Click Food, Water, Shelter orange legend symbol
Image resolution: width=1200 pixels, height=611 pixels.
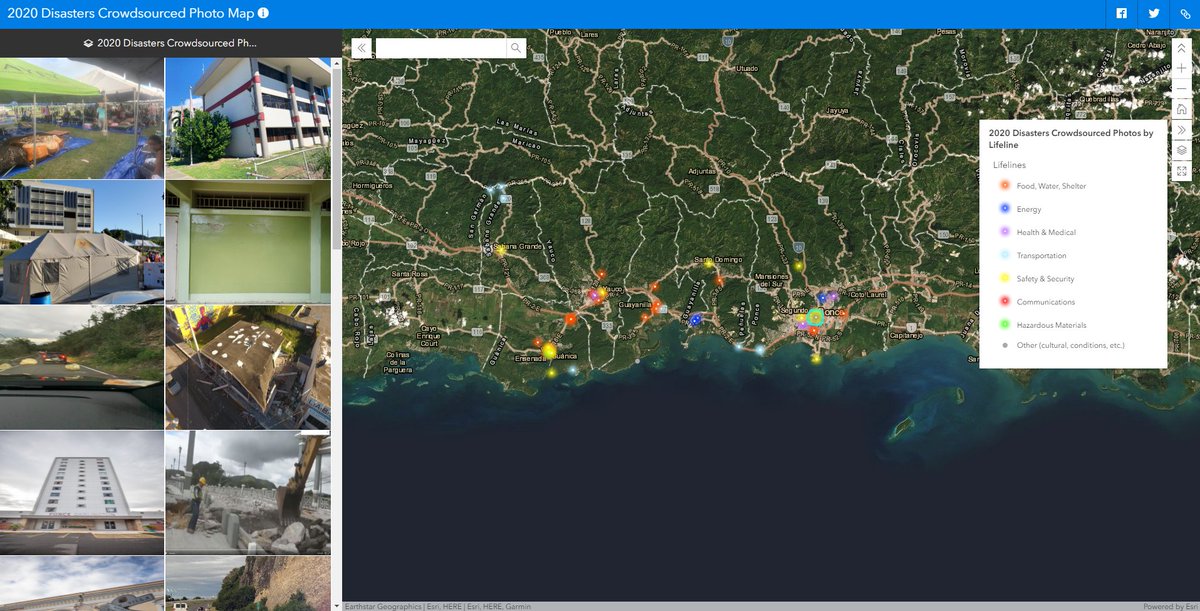tap(1004, 185)
